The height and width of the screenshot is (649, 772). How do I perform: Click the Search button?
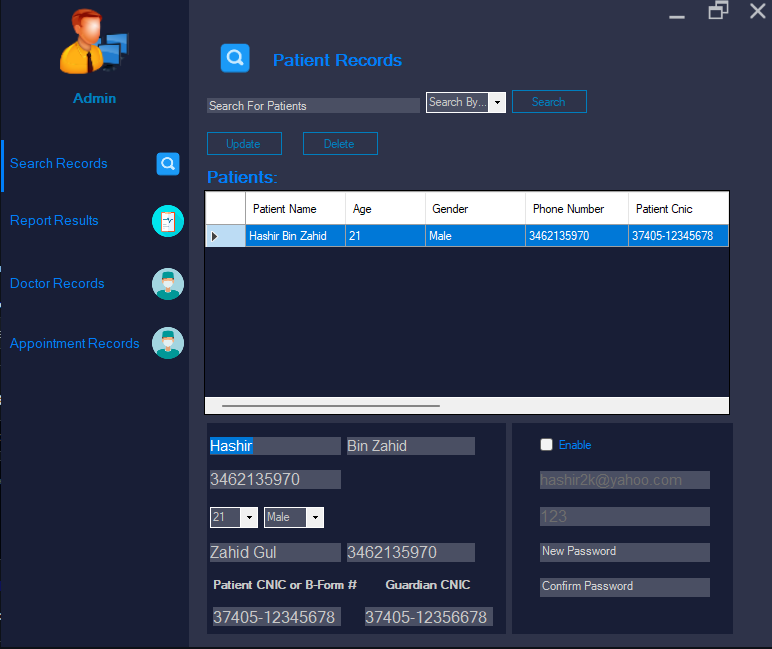(x=549, y=101)
